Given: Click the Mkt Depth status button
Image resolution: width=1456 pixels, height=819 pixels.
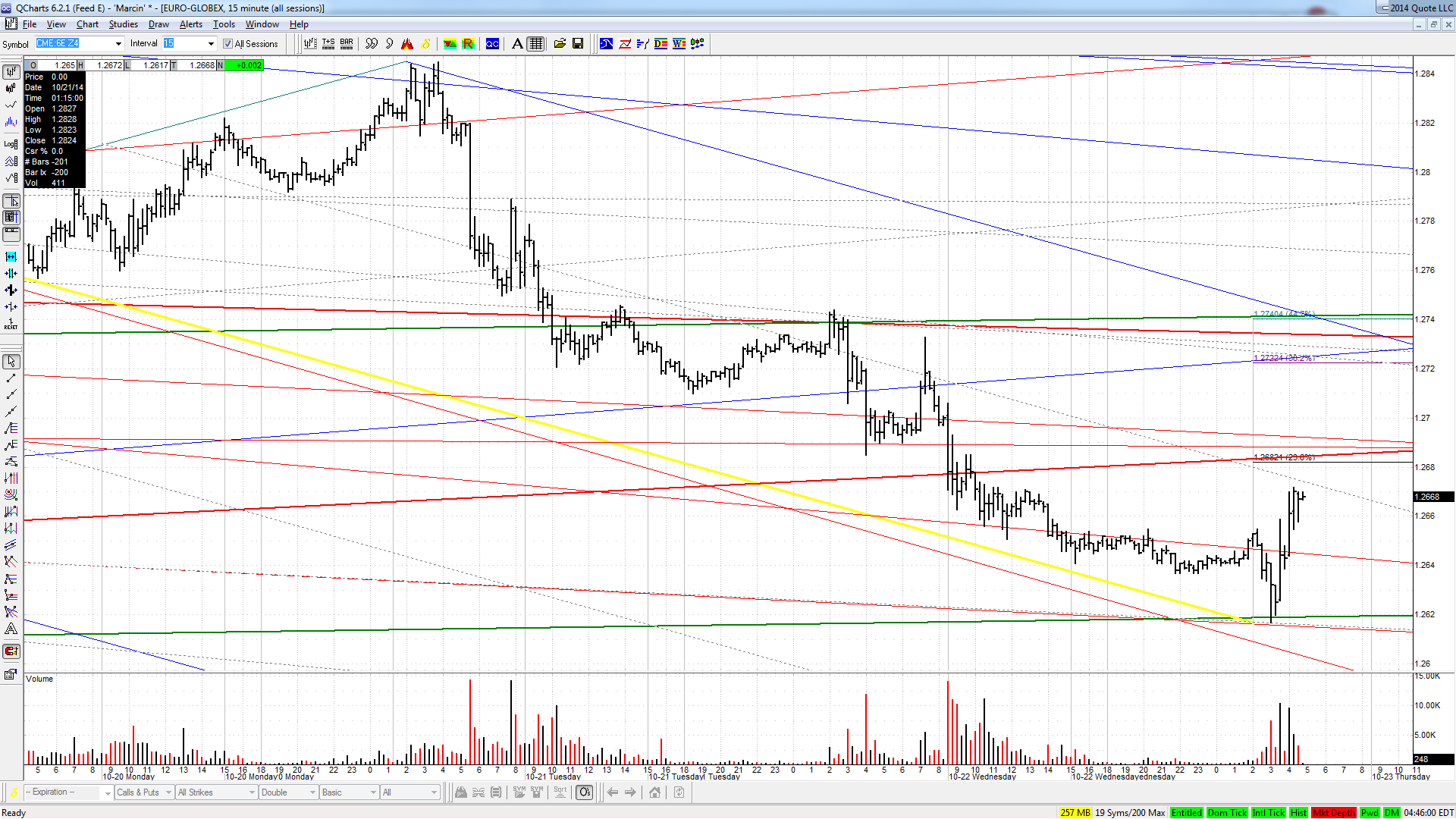Looking at the screenshot, I should click(x=1334, y=813).
